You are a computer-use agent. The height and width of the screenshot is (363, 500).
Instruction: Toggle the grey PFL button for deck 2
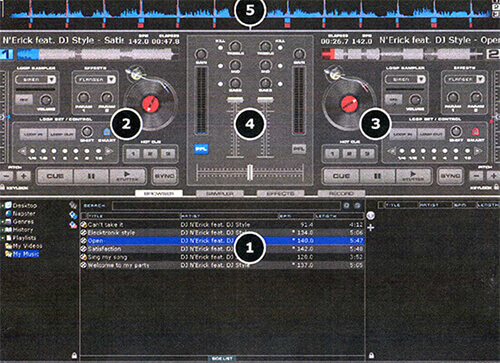[x=299, y=149]
